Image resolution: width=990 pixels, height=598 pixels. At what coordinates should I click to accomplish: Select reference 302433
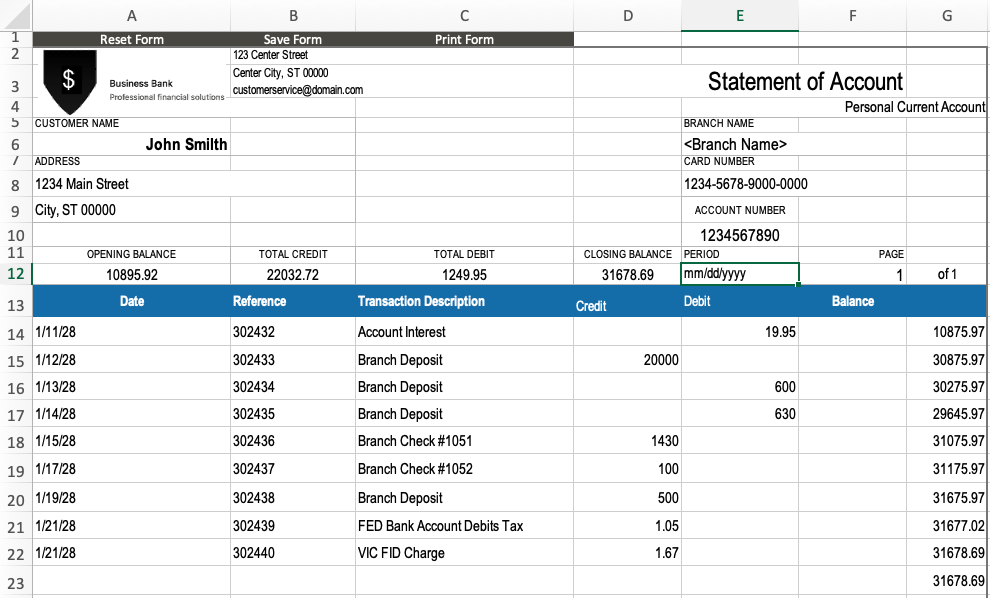point(293,359)
